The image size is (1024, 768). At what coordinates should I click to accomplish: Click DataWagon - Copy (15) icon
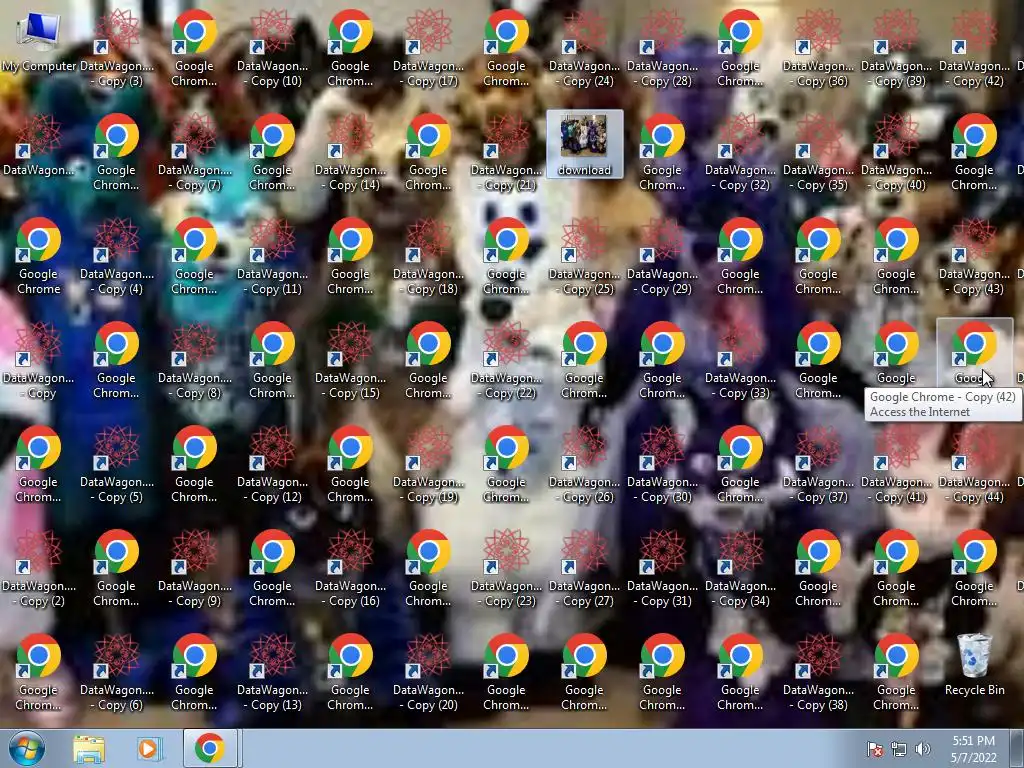(x=351, y=359)
